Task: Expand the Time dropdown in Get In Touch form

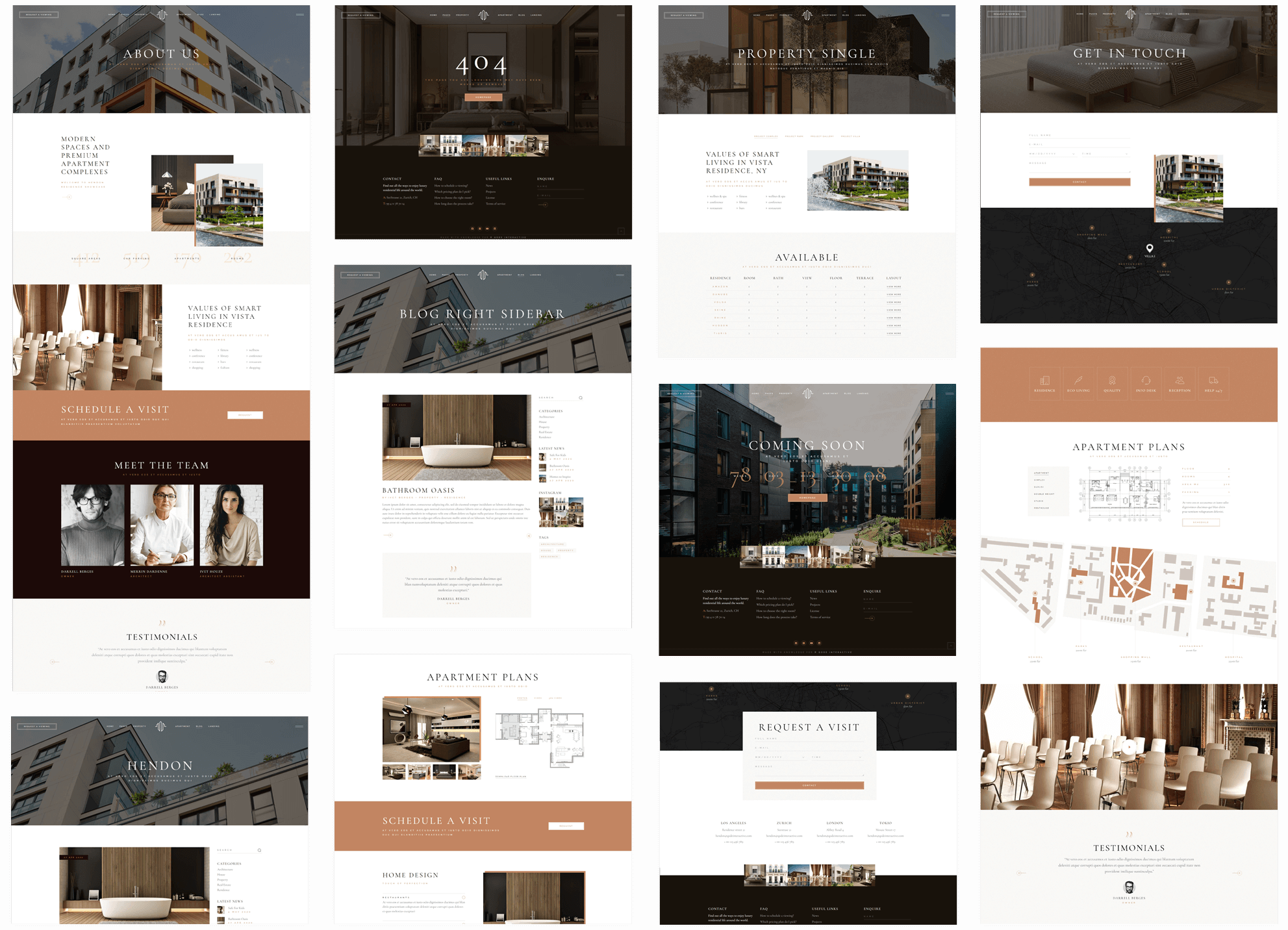Action: click(x=1106, y=154)
